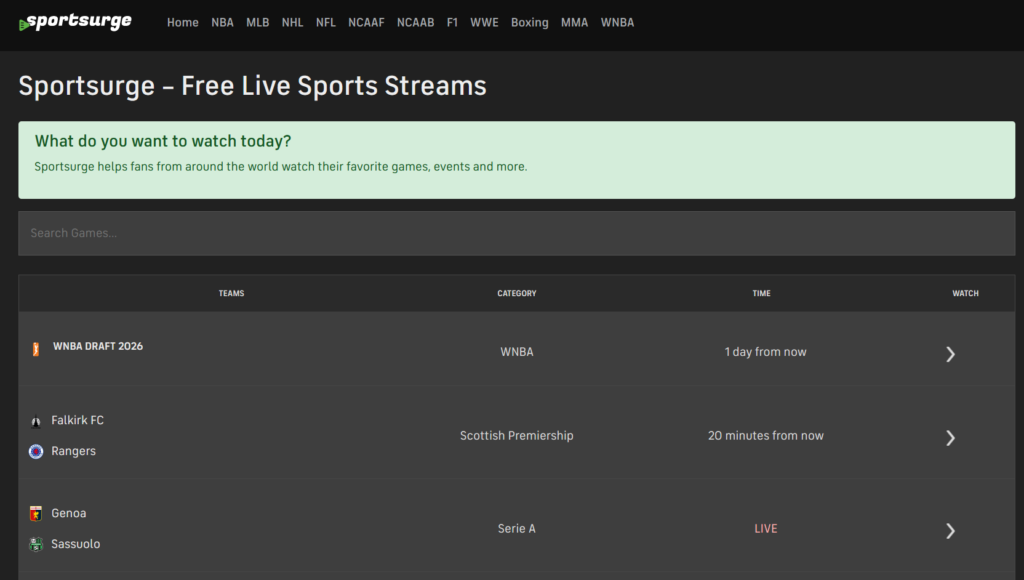Click the Sportsurge logo
The width and height of the screenshot is (1024, 580).
coord(75,21)
